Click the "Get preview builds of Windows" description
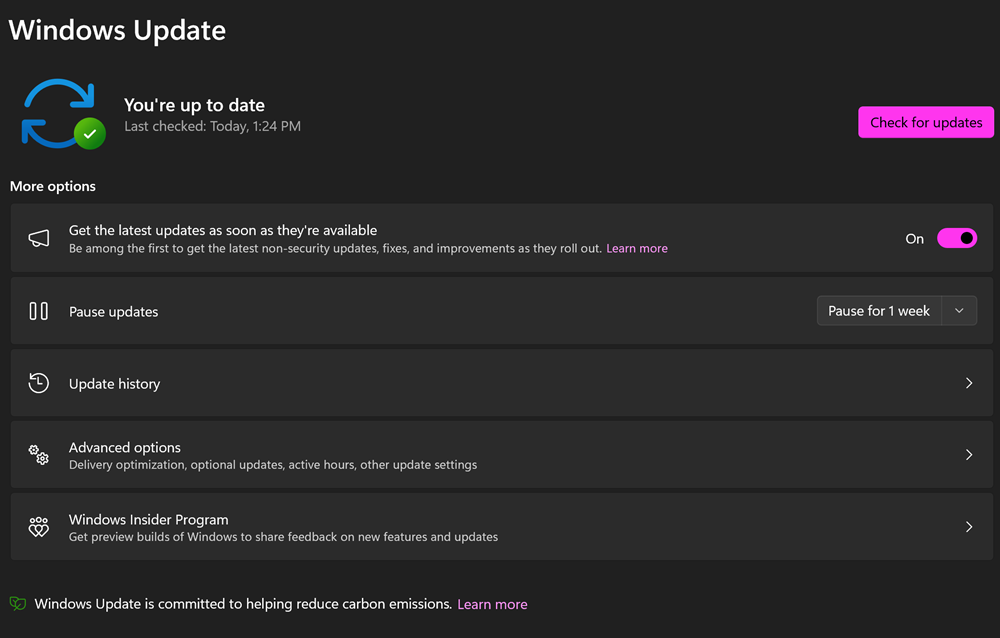 (283, 537)
